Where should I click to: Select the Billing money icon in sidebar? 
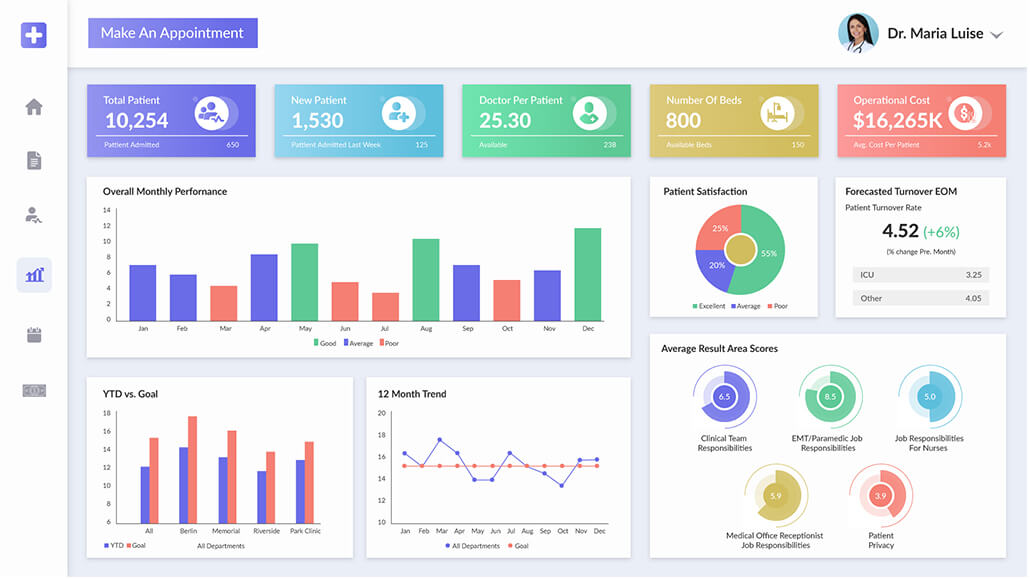[33, 391]
